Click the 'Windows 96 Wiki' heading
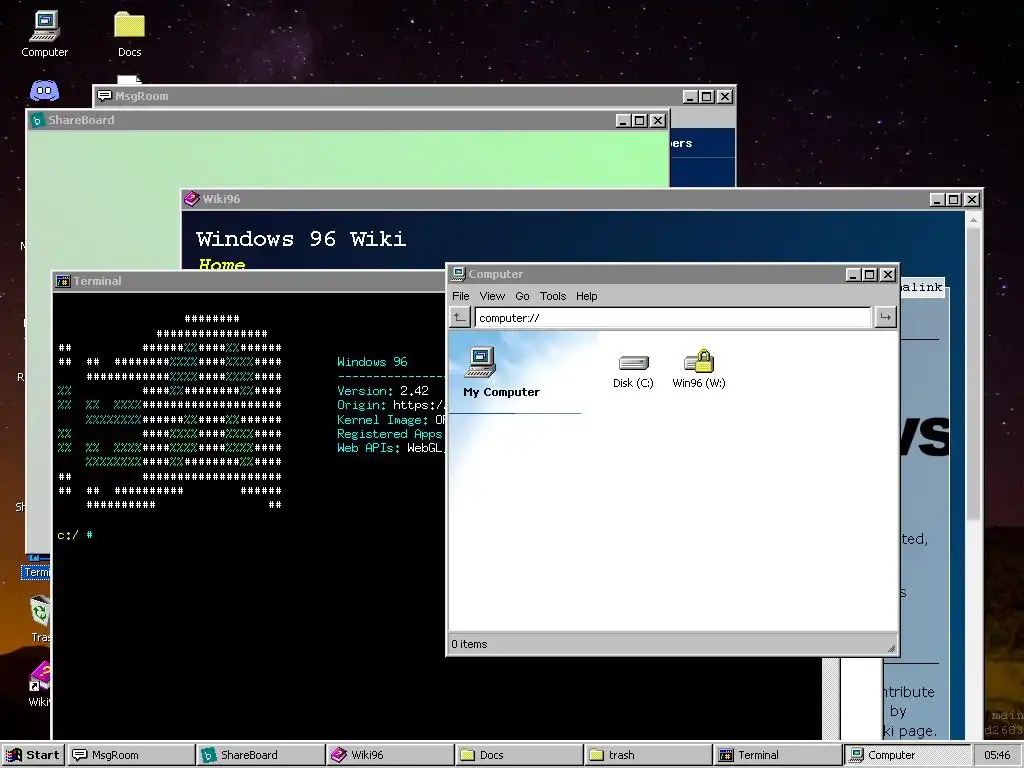The image size is (1024, 768). click(x=301, y=239)
